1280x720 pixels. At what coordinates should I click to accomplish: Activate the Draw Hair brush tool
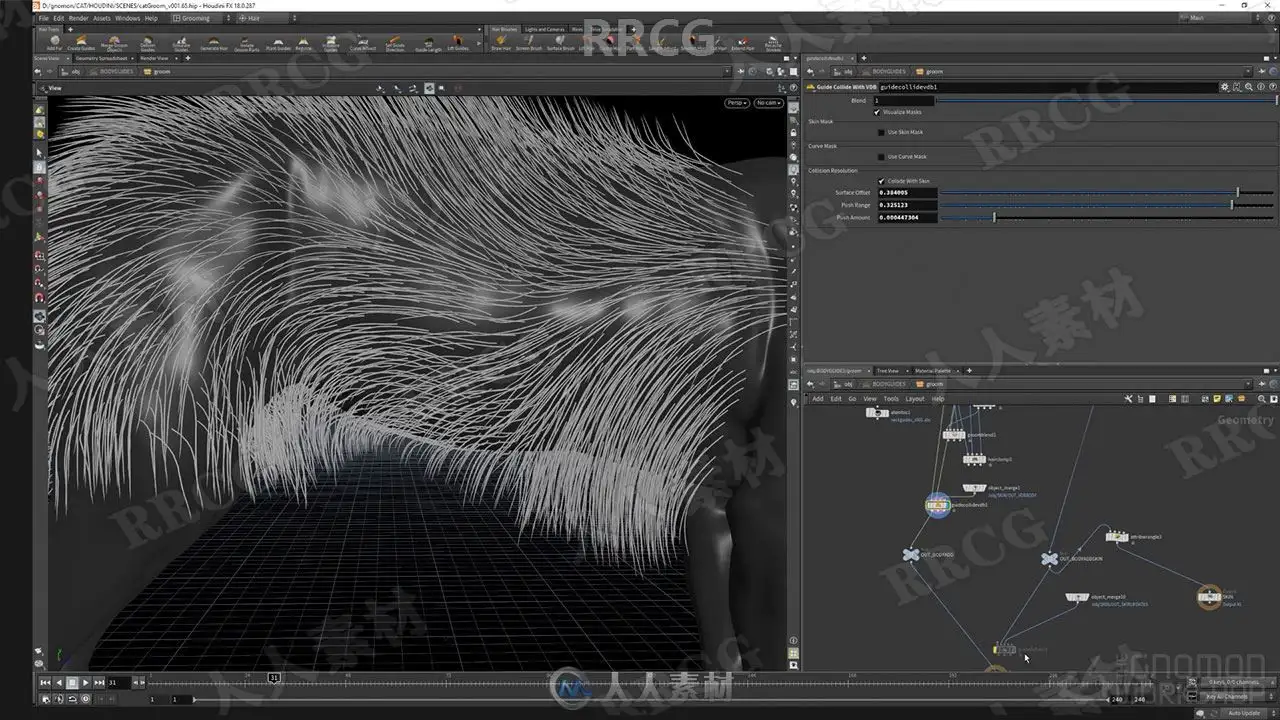coord(500,43)
